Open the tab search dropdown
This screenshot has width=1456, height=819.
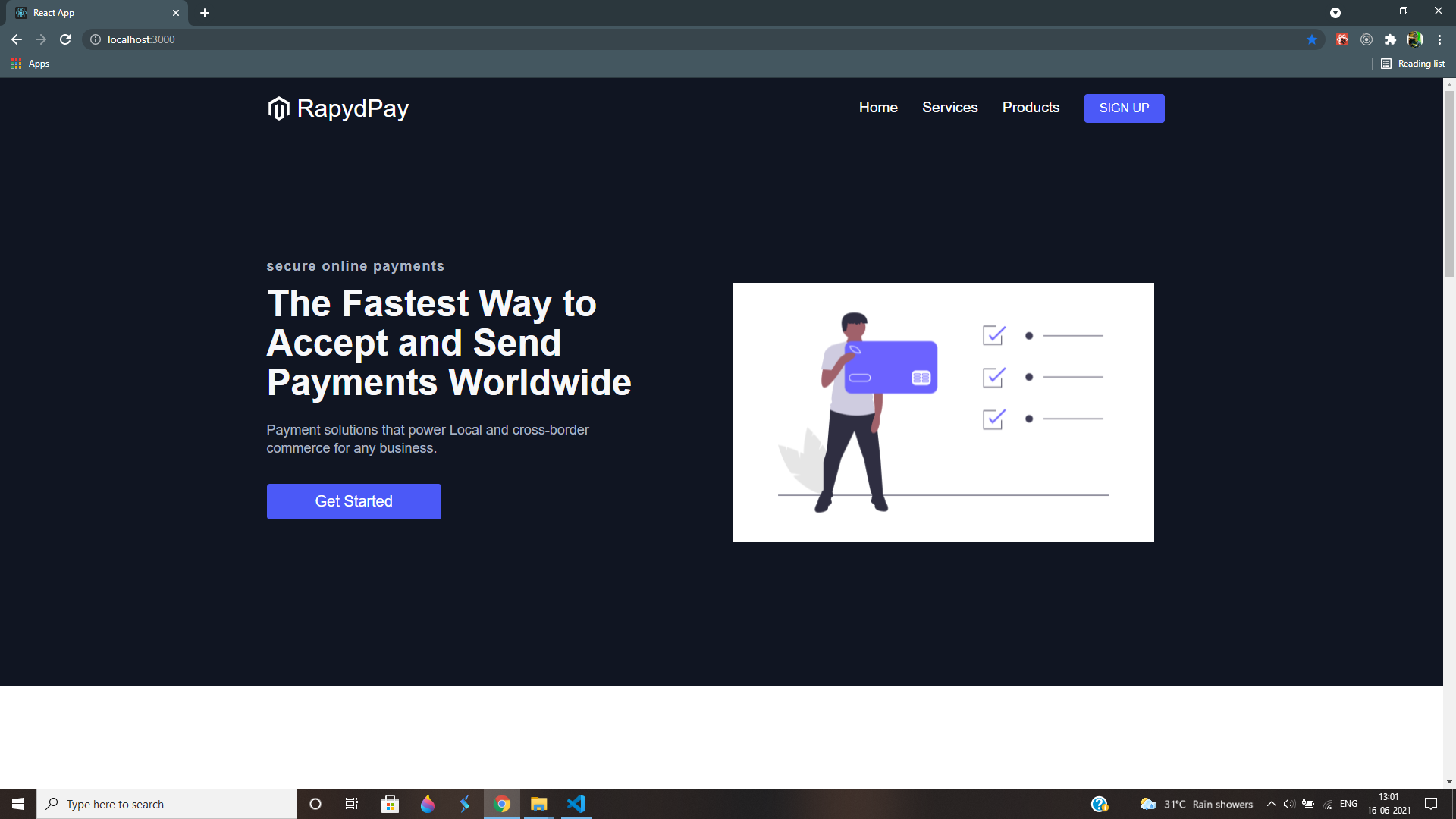click(1335, 13)
